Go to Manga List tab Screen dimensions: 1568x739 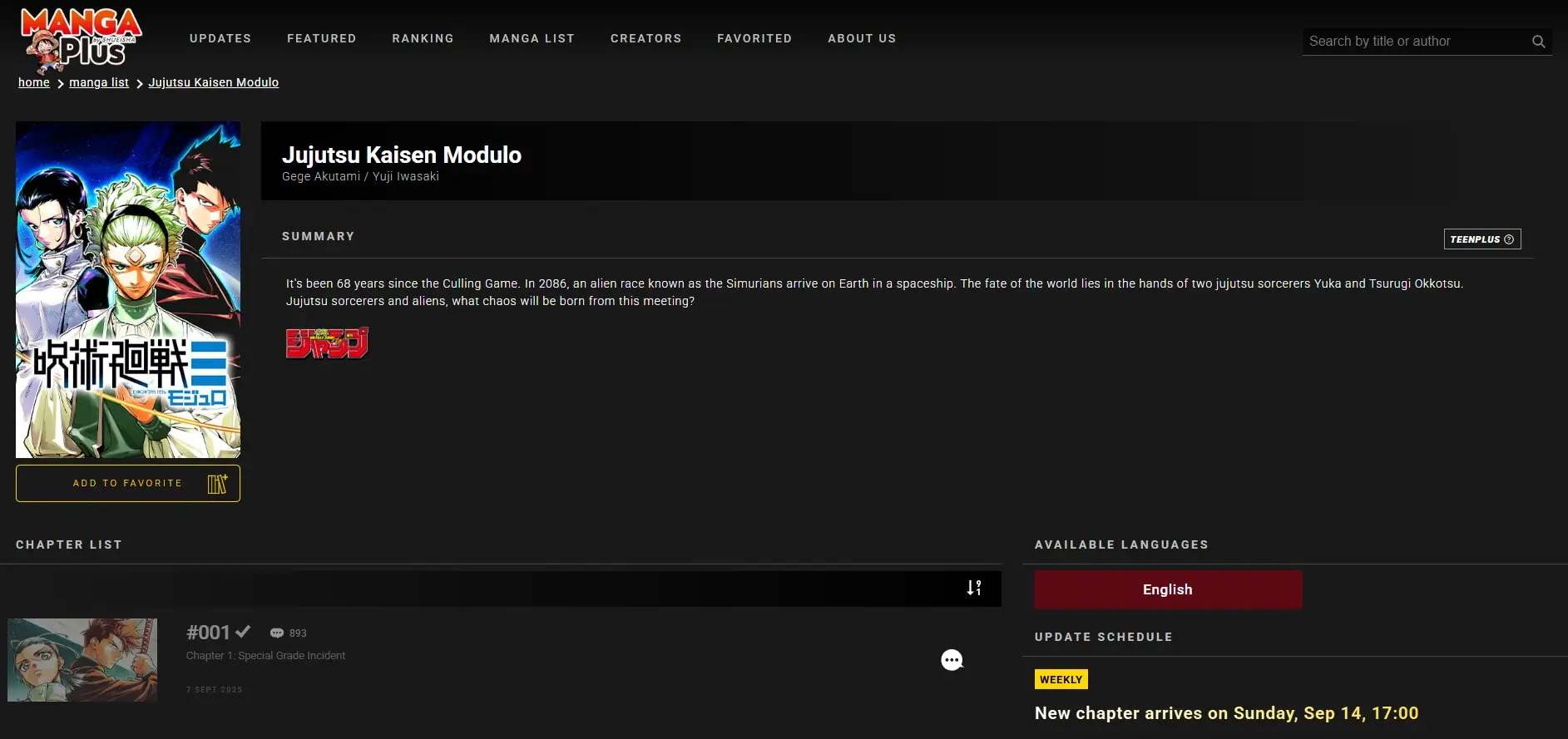pyautogui.click(x=532, y=38)
